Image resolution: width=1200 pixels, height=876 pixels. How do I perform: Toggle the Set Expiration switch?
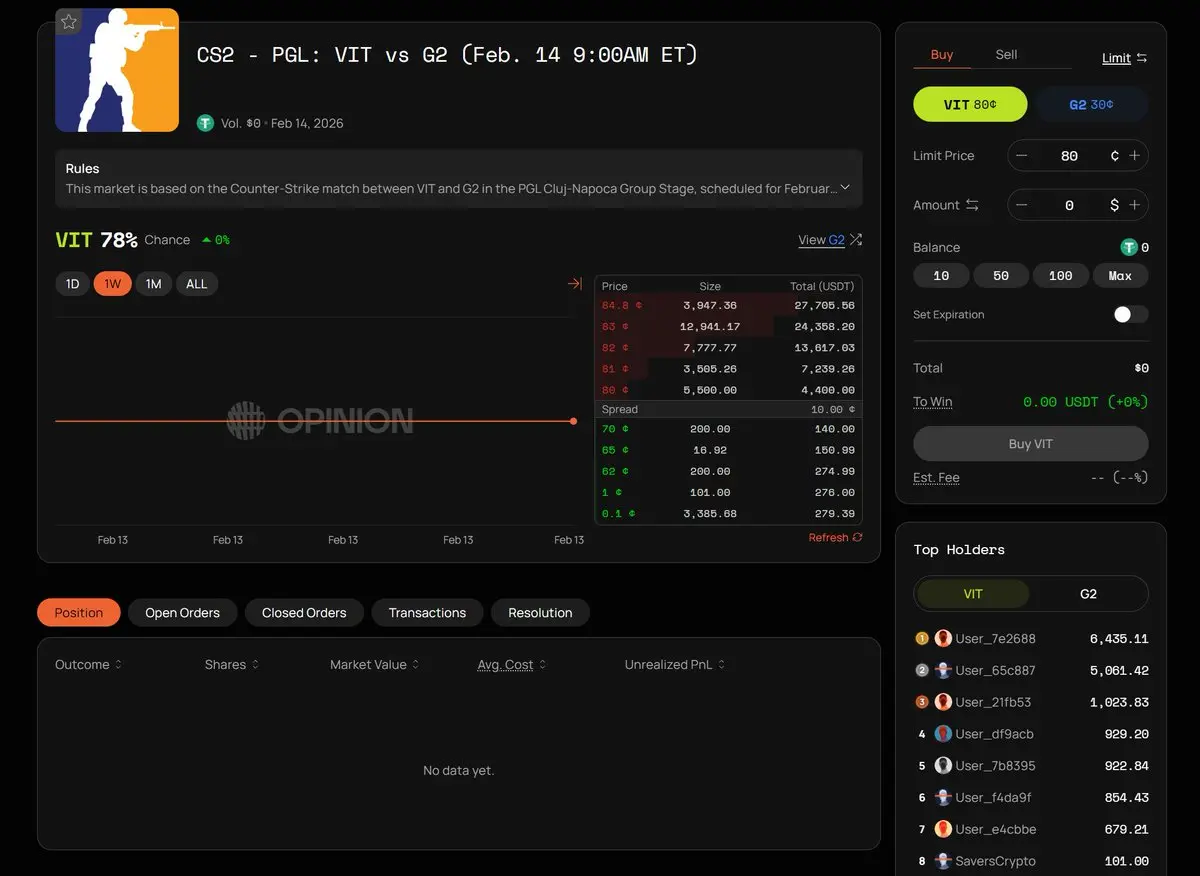(1131, 314)
